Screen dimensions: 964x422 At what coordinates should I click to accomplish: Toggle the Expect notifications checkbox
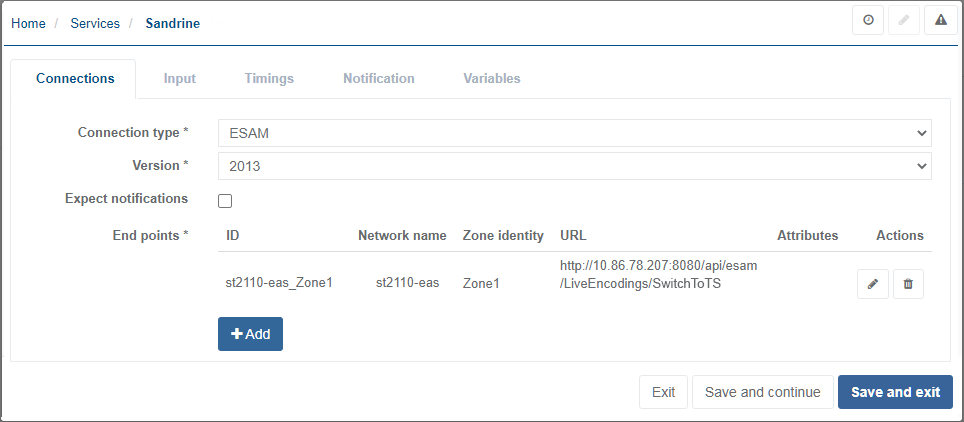[x=225, y=201]
